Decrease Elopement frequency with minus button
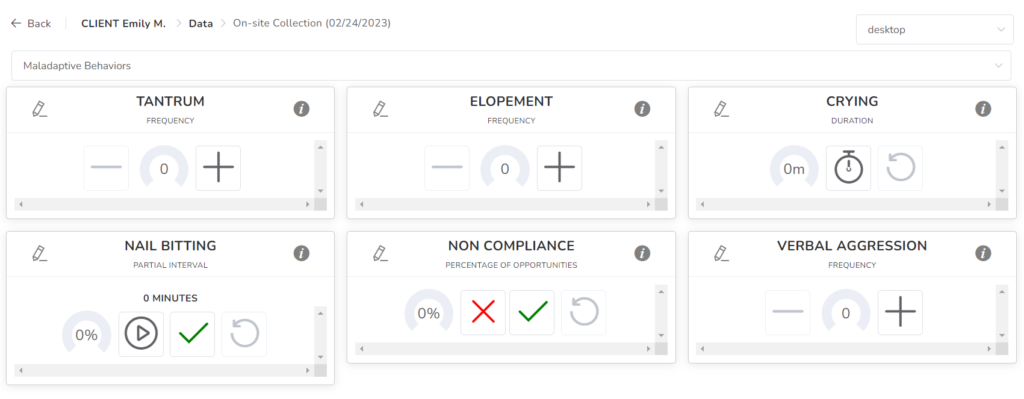 (447, 168)
